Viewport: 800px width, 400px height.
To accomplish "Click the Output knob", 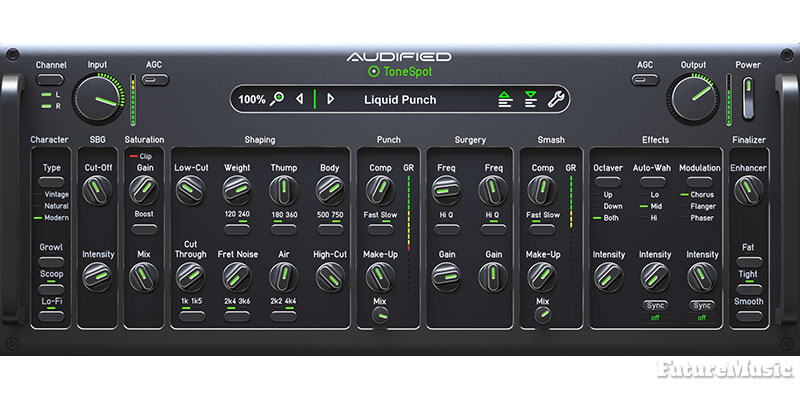I will tap(694, 98).
